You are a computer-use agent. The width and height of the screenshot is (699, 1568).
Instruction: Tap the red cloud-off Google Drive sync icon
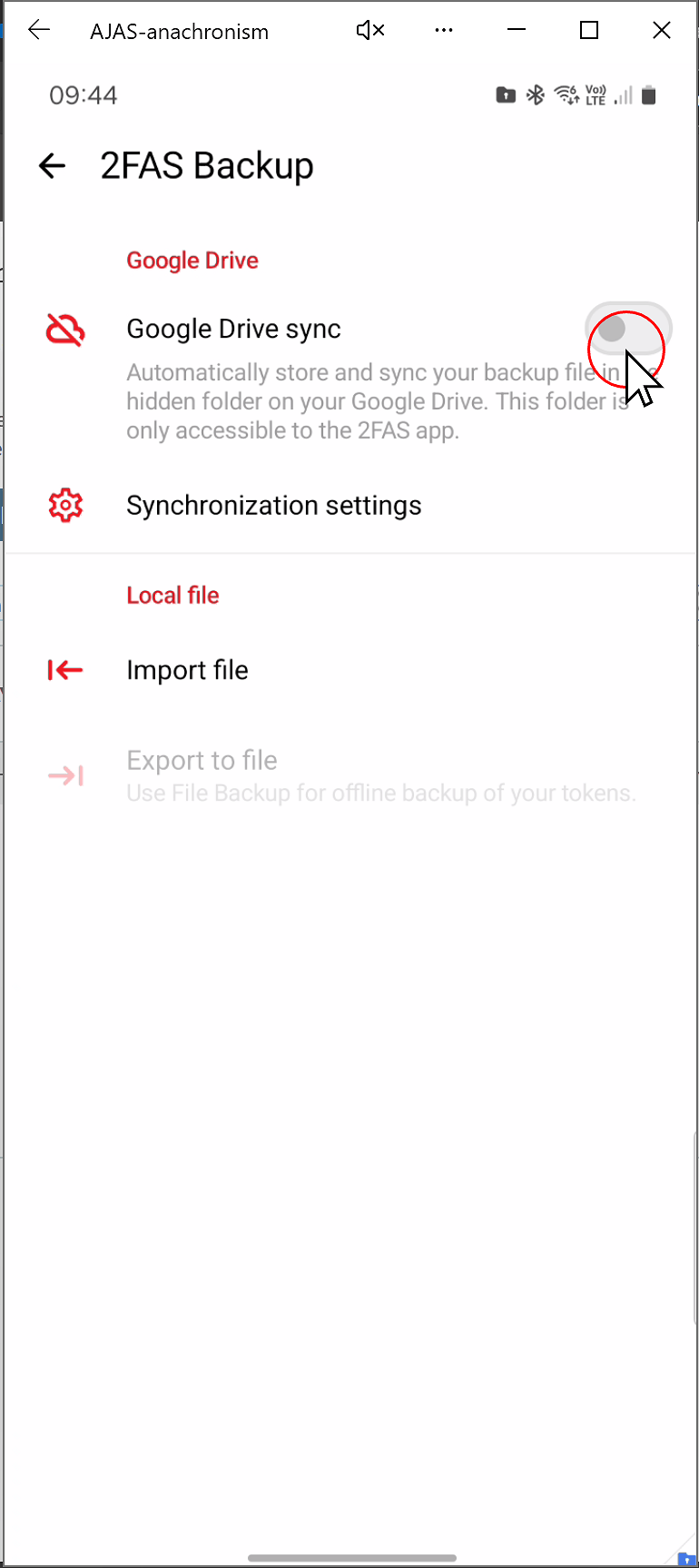(65, 330)
